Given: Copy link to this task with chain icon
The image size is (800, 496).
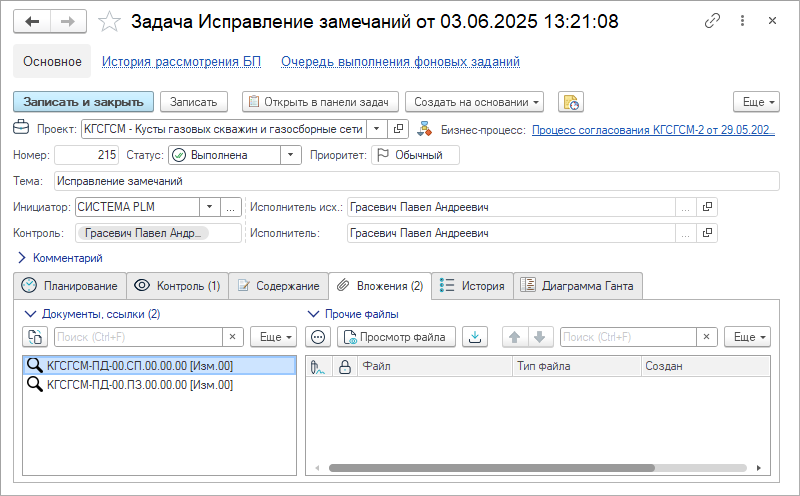Looking at the screenshot, I should [x=713, y=21].
